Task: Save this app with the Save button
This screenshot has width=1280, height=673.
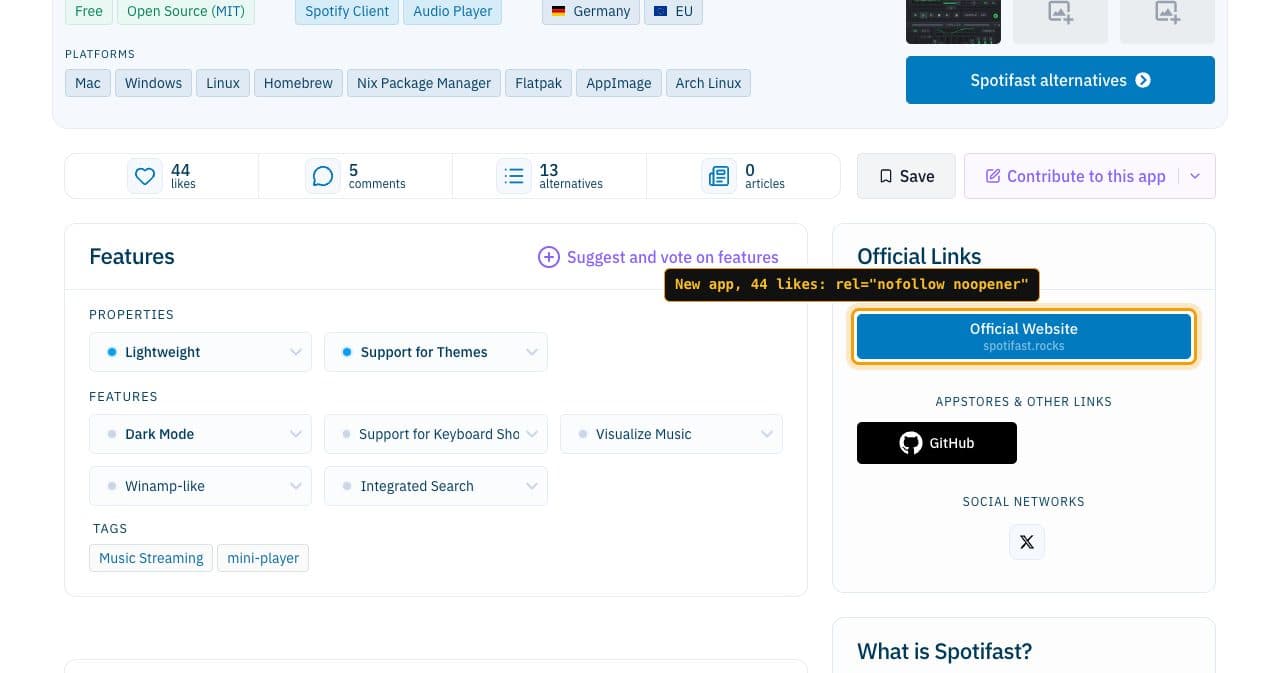Action: [x=906, y=176]
